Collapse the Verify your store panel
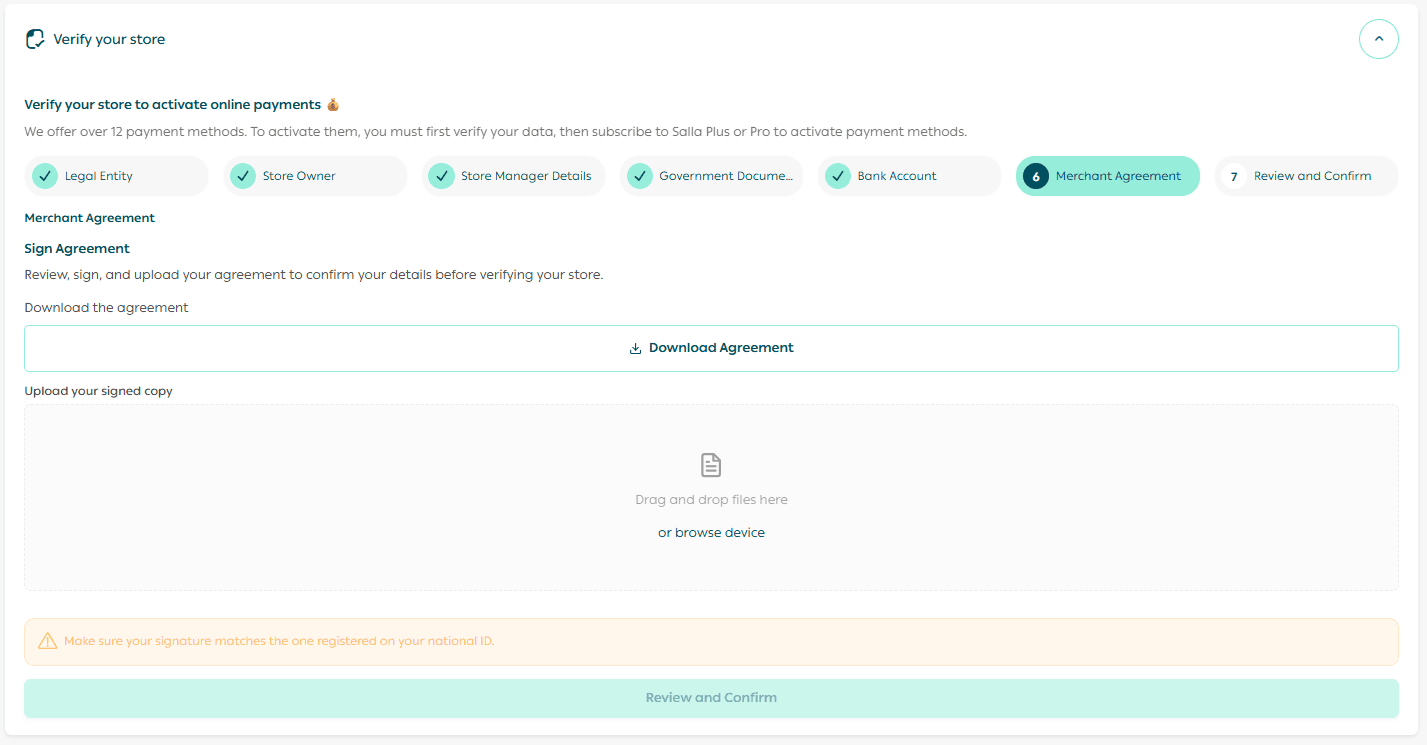This screenshot has width=1427, height=745. coord(1378,39)
